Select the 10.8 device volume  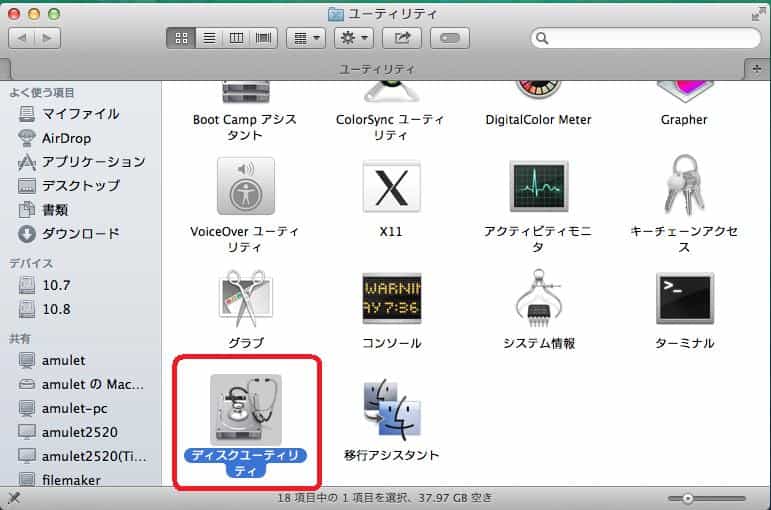coord(45,309)
